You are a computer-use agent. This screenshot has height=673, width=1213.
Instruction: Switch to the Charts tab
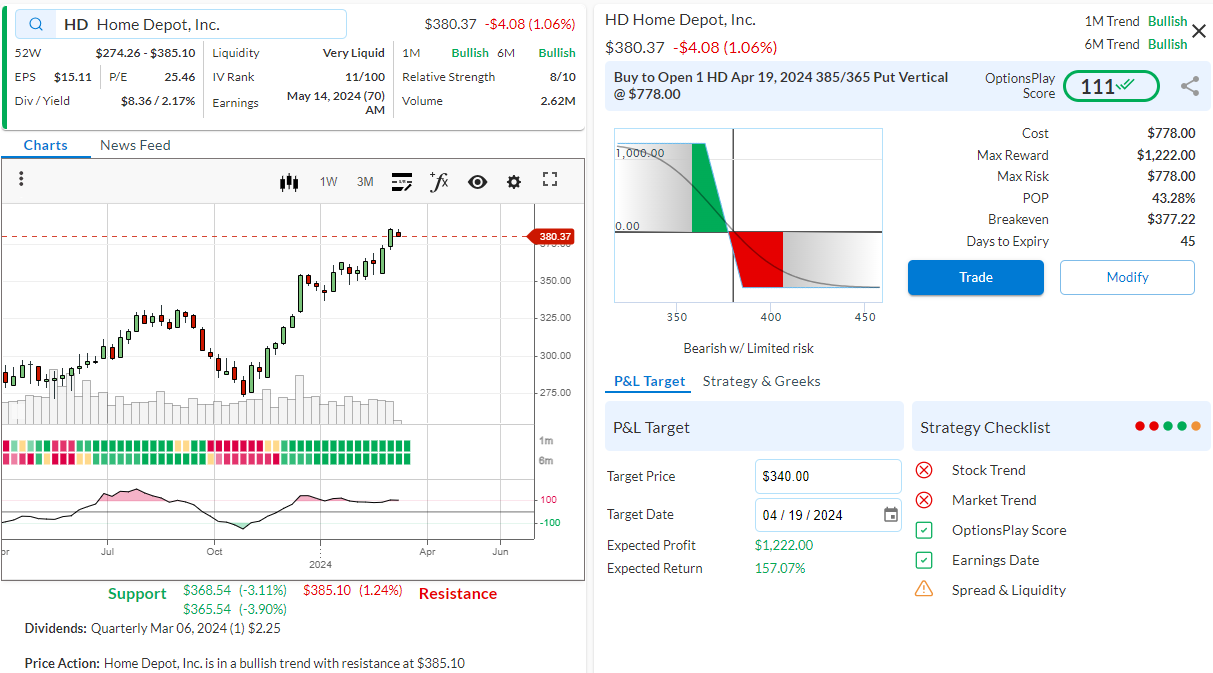(x=46, y=145)
